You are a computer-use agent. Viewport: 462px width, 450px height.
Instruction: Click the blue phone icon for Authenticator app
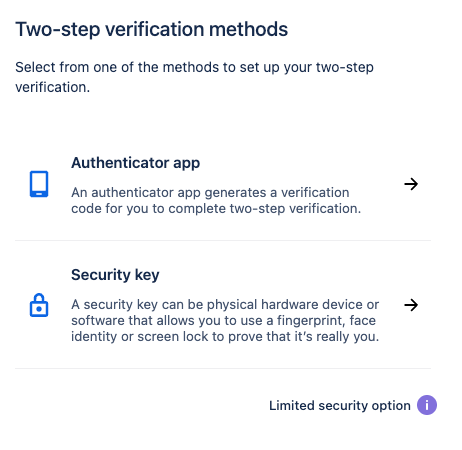(39, 184)
